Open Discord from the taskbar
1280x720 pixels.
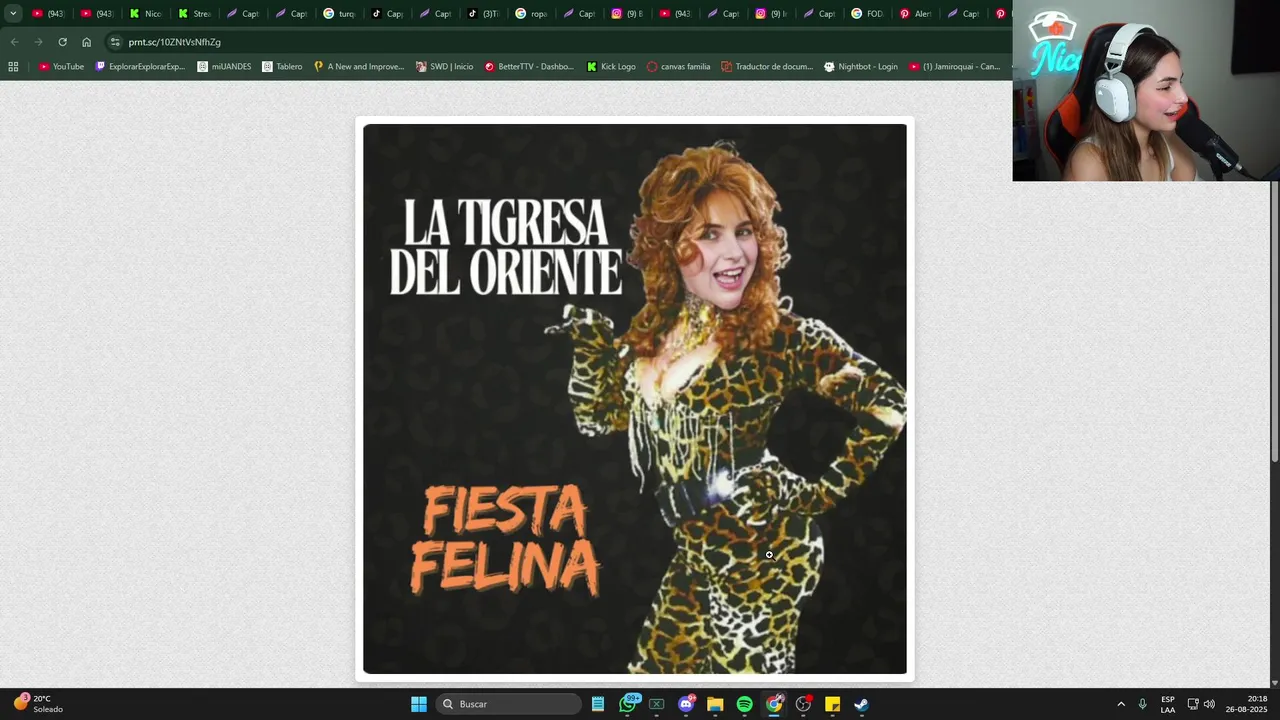pyautogui.click(x=686, y=704)
